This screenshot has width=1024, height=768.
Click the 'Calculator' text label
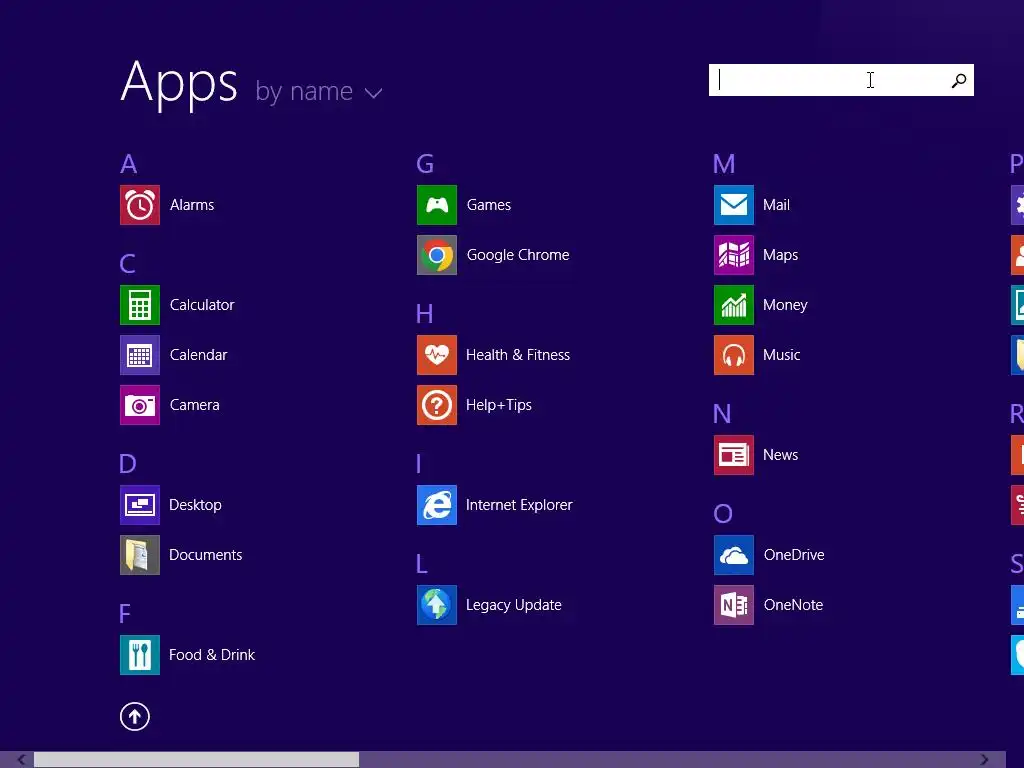[202, 305]
